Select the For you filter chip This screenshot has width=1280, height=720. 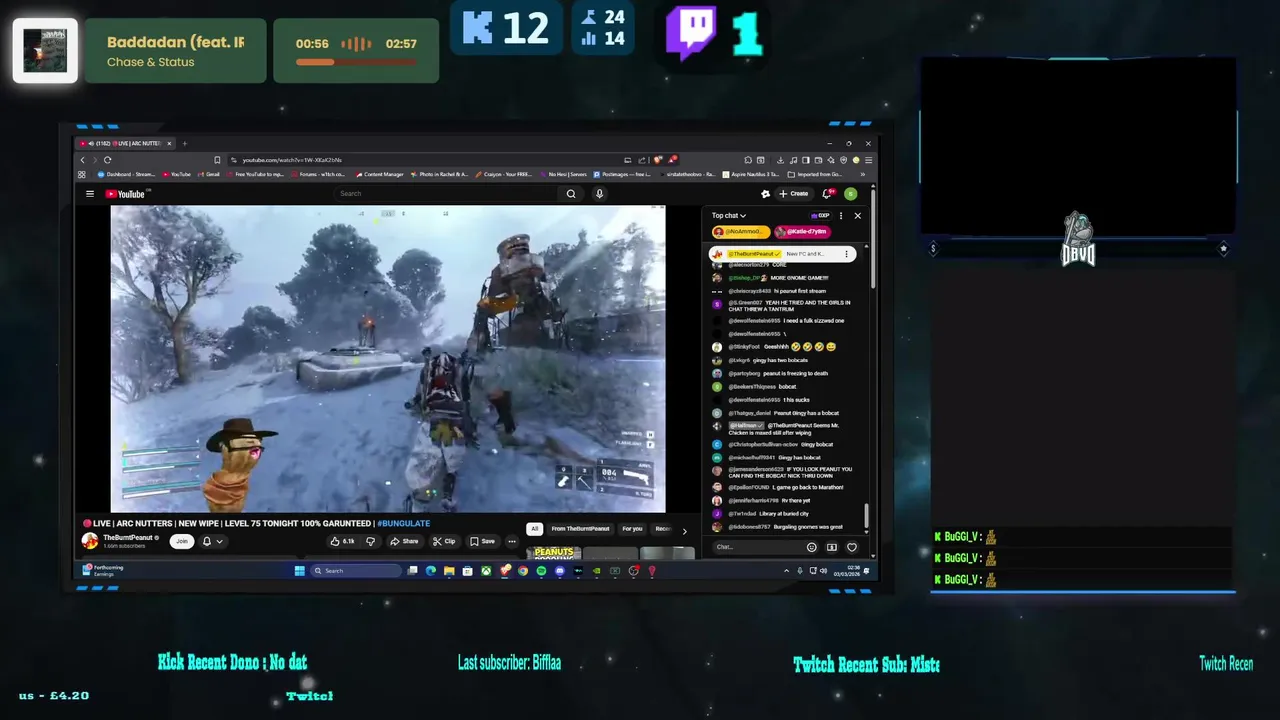632,529
